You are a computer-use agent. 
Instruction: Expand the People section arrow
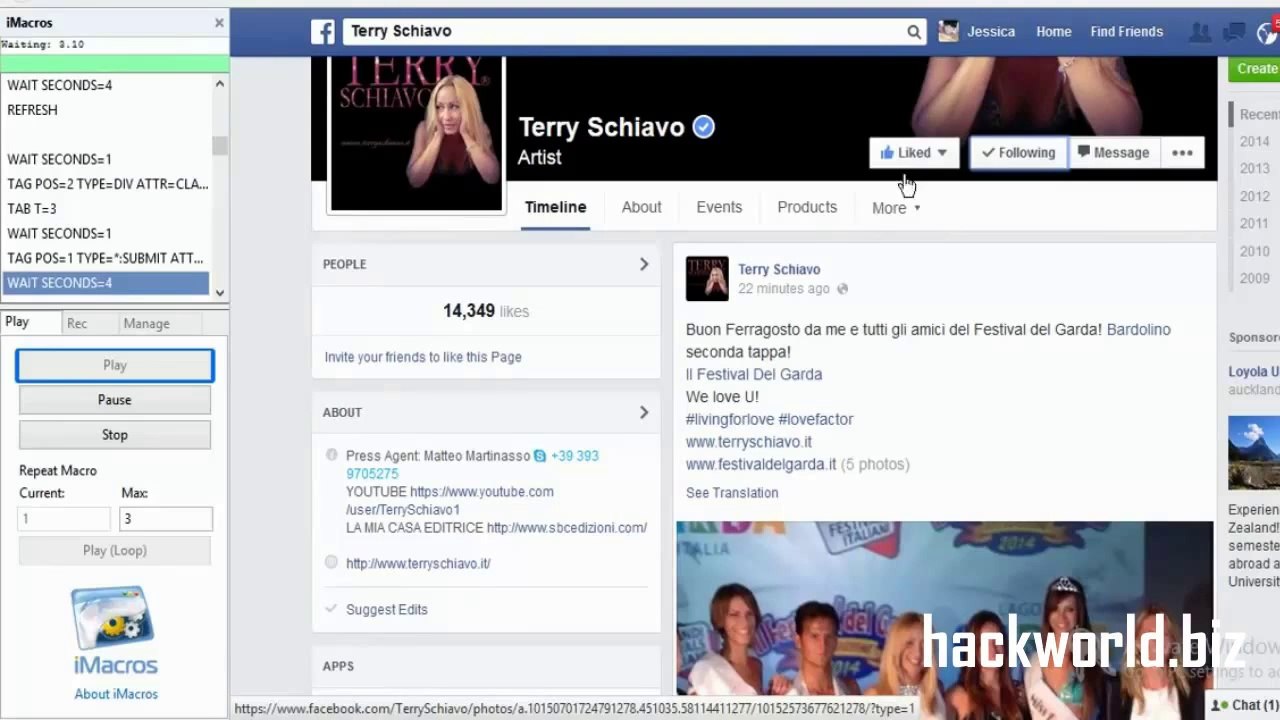click(x=644, y=264)
